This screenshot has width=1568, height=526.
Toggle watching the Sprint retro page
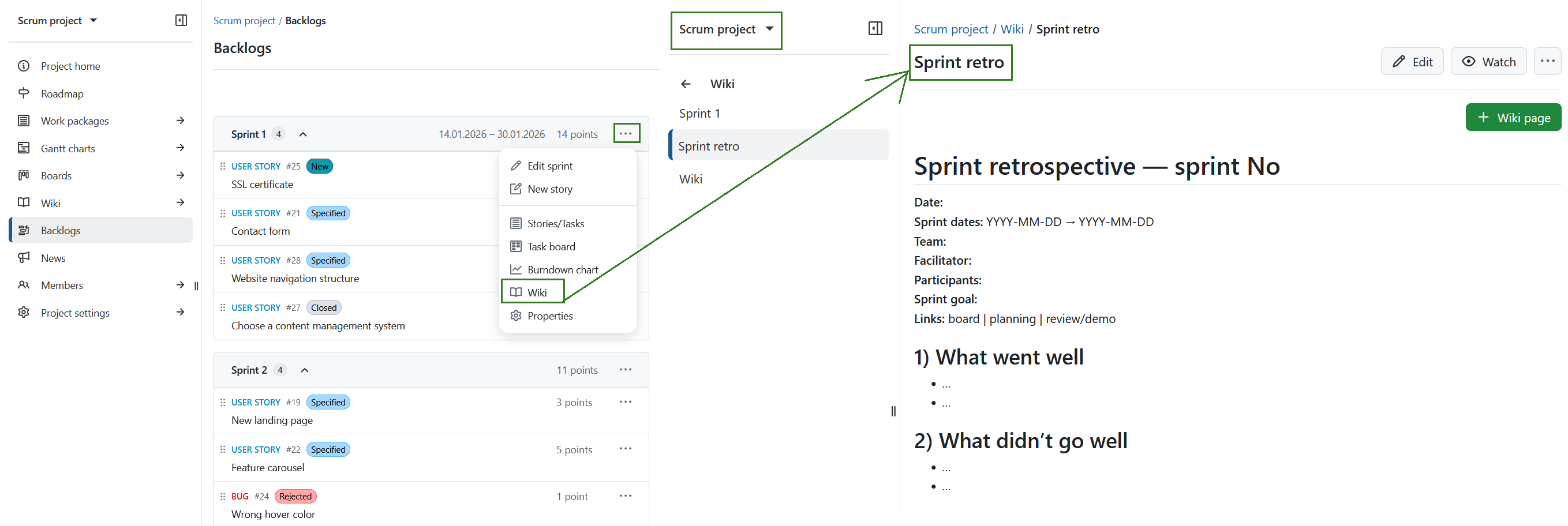point(1489,61)
